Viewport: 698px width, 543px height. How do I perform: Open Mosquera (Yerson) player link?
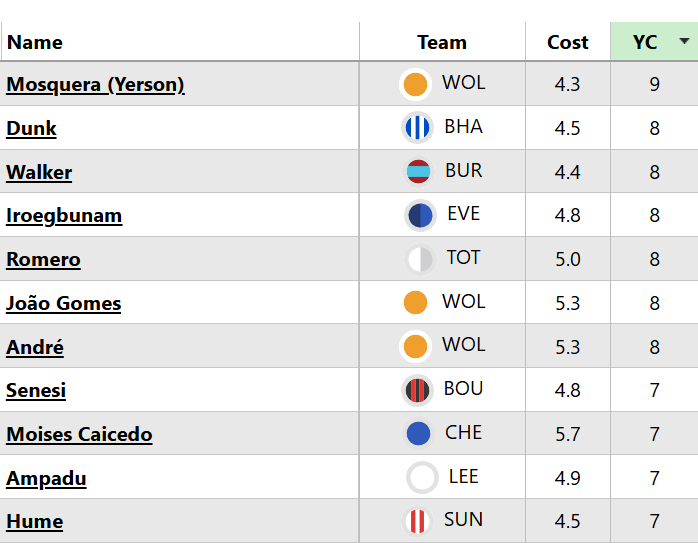tap(95, 84)
